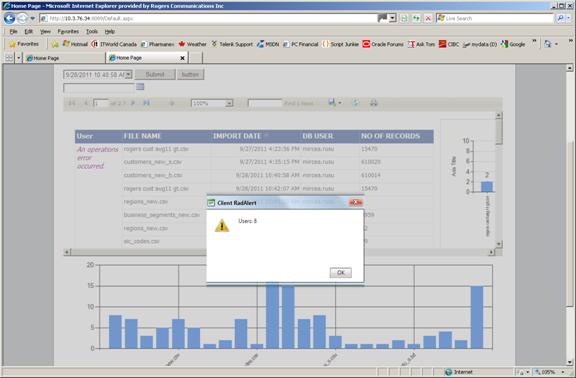Go back with the browser Back arrow

pos(10,18)
